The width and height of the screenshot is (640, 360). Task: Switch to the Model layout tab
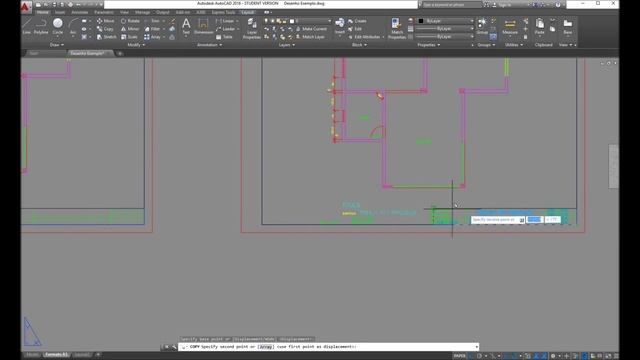coord(32,355)
